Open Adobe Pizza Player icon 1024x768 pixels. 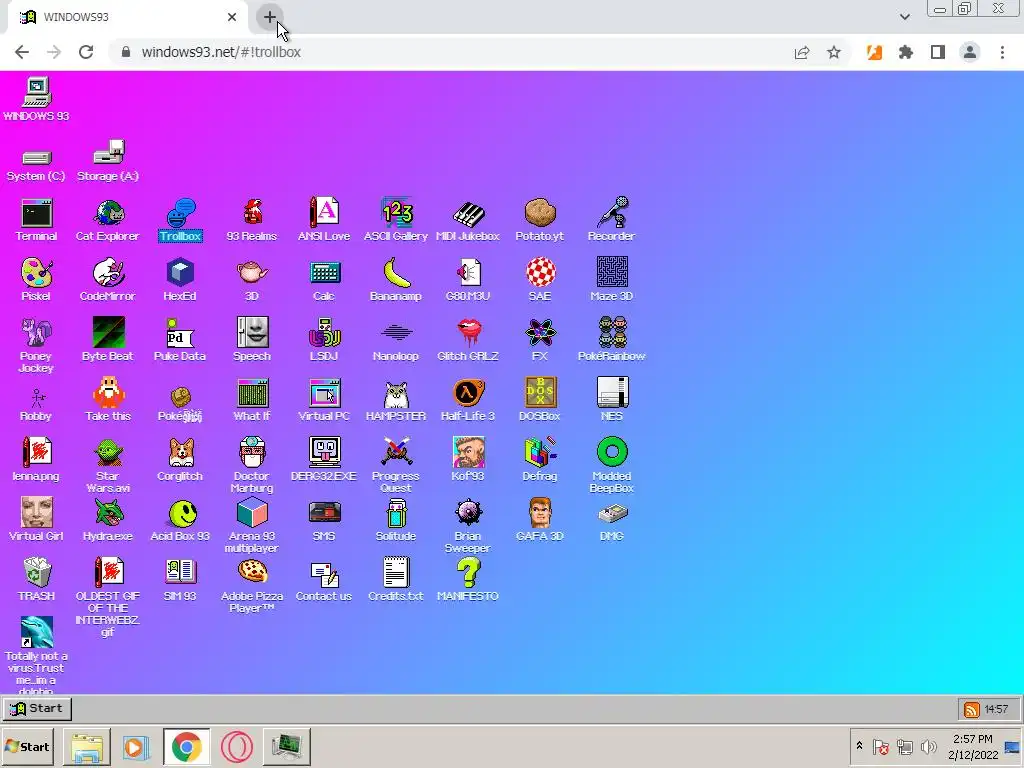(252, 586)
